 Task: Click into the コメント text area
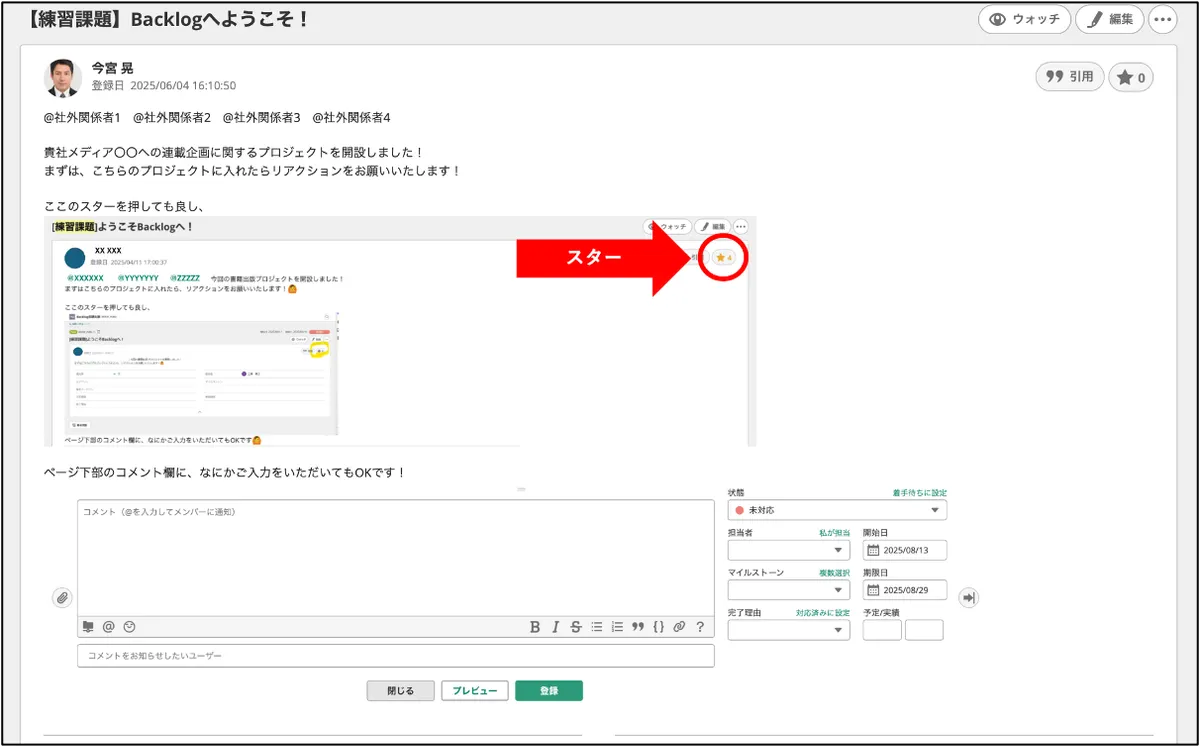(396, 558)
